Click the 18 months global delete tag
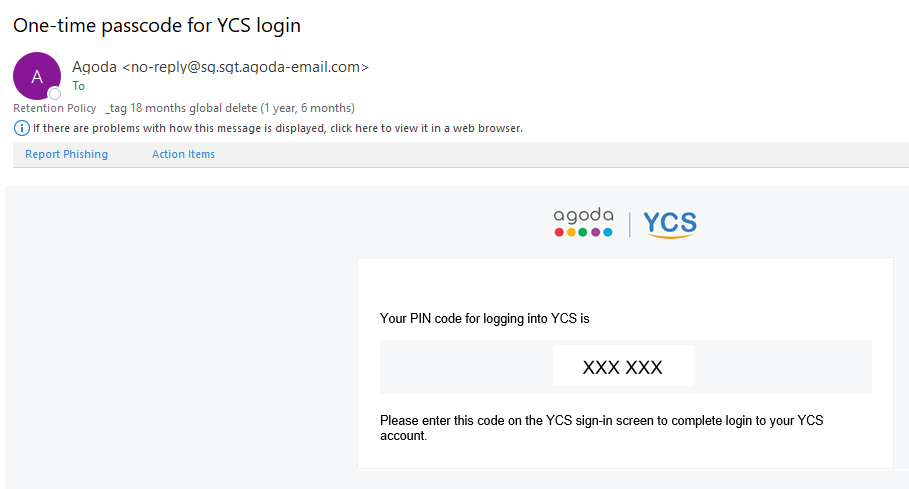The width and height of the screenshot is (909, 489). (x=230, y=108)
